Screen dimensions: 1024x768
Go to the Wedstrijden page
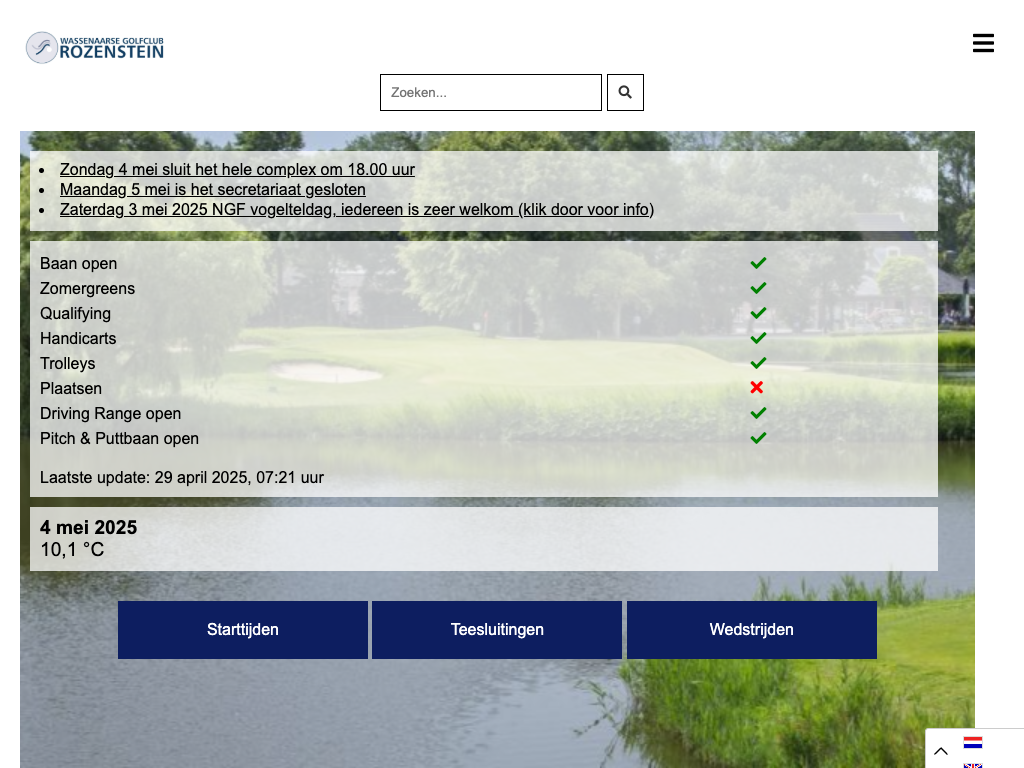click(x=751, y=630)
